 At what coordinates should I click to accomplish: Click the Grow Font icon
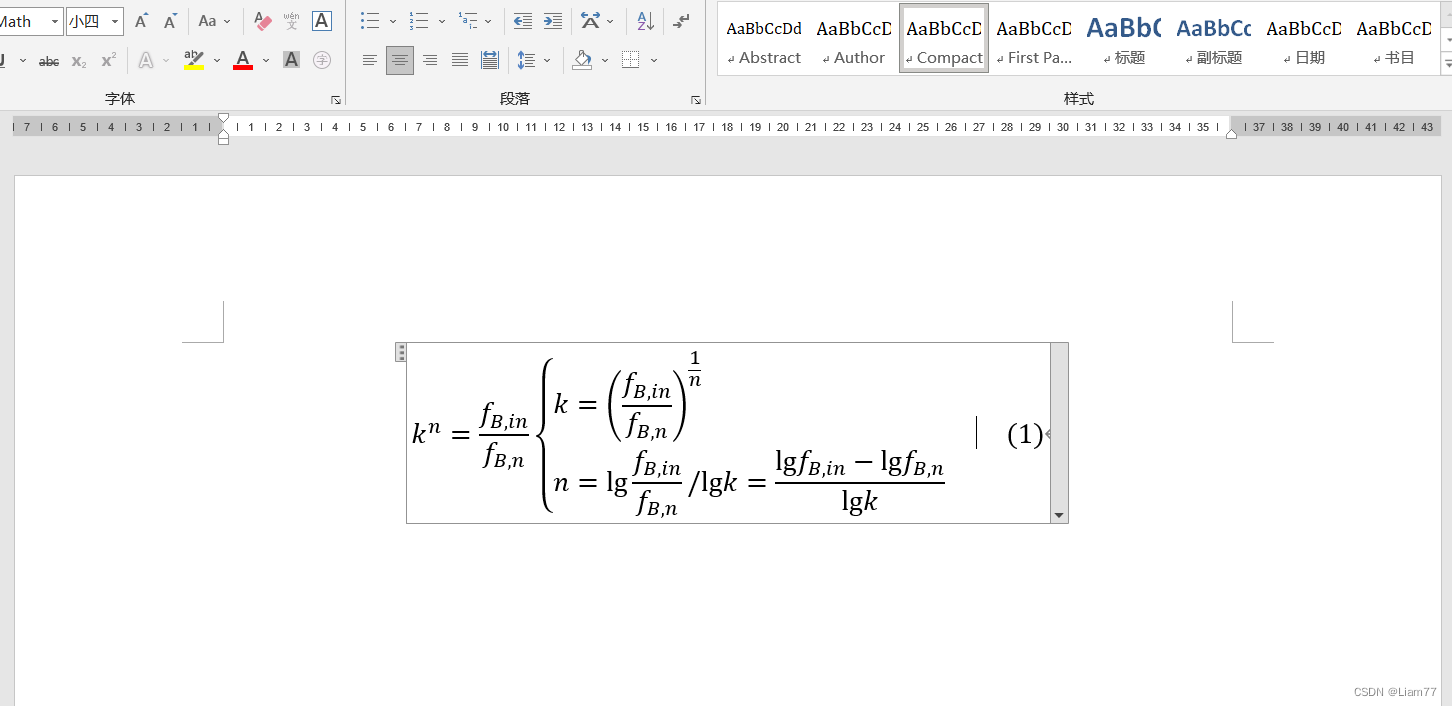[142, 21]
